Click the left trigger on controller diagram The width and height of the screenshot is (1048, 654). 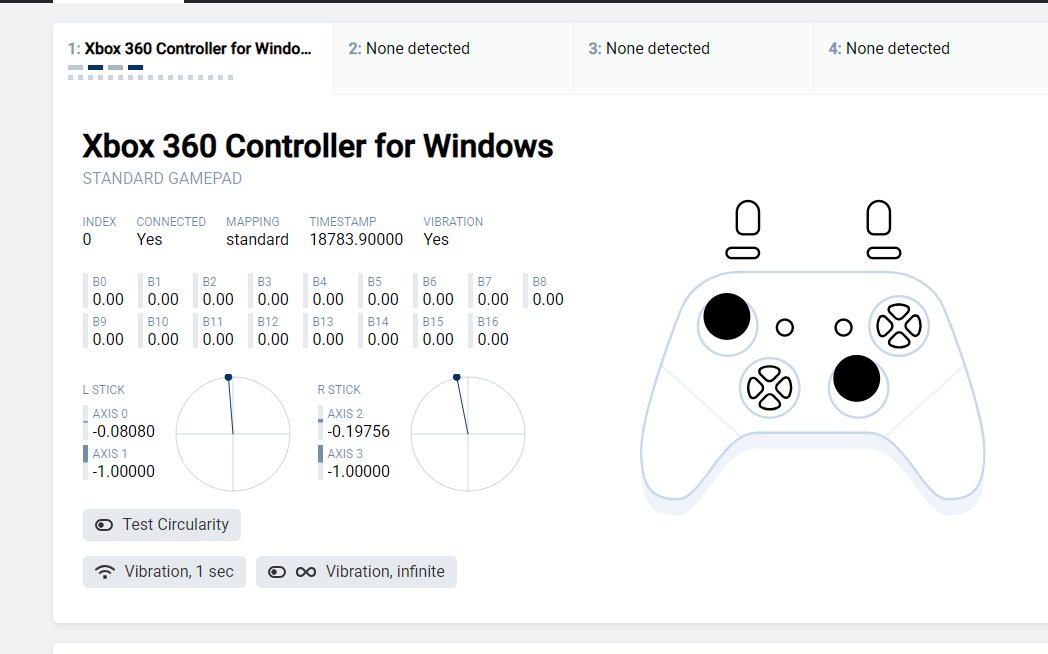click(747, 218)
